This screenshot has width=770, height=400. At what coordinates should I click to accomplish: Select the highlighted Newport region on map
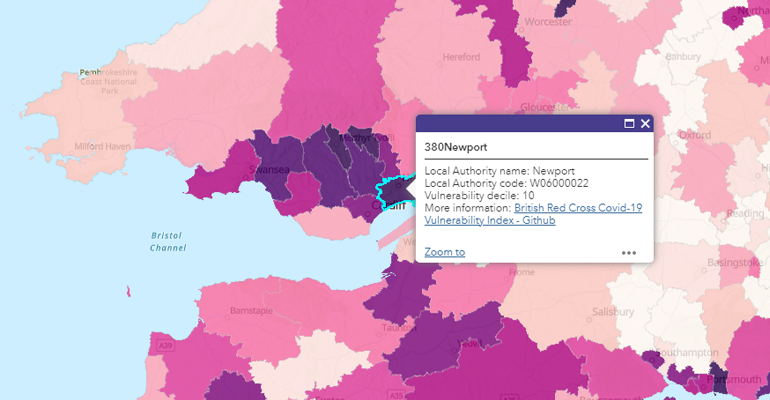pyautogui.click(x=393, y=193)
